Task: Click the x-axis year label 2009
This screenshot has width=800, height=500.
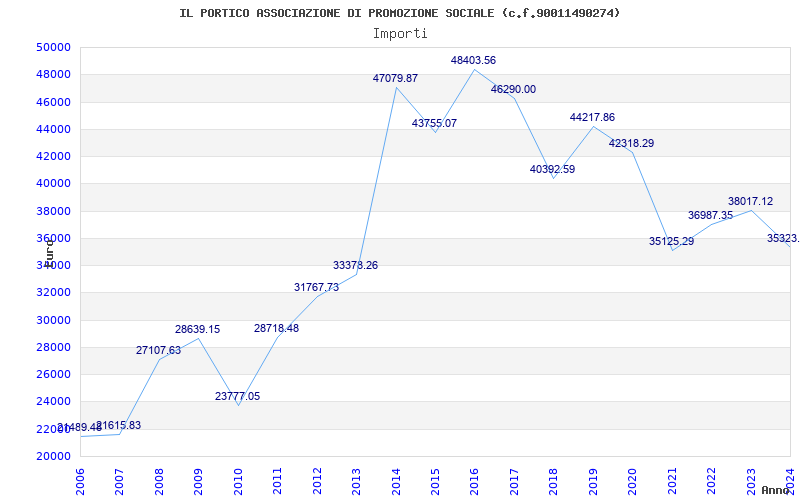Action: pyautogui.click(x=198, y=482)
